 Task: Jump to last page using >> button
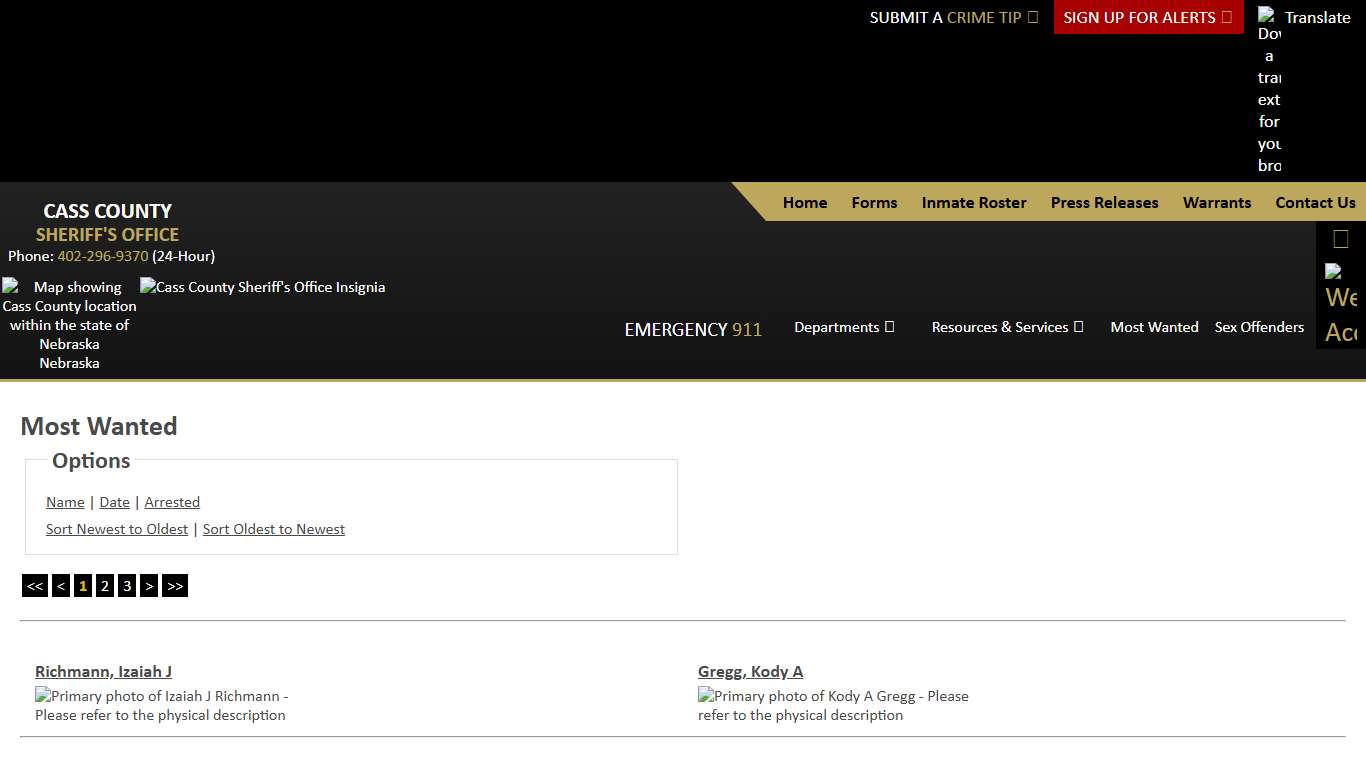[175, 586]
